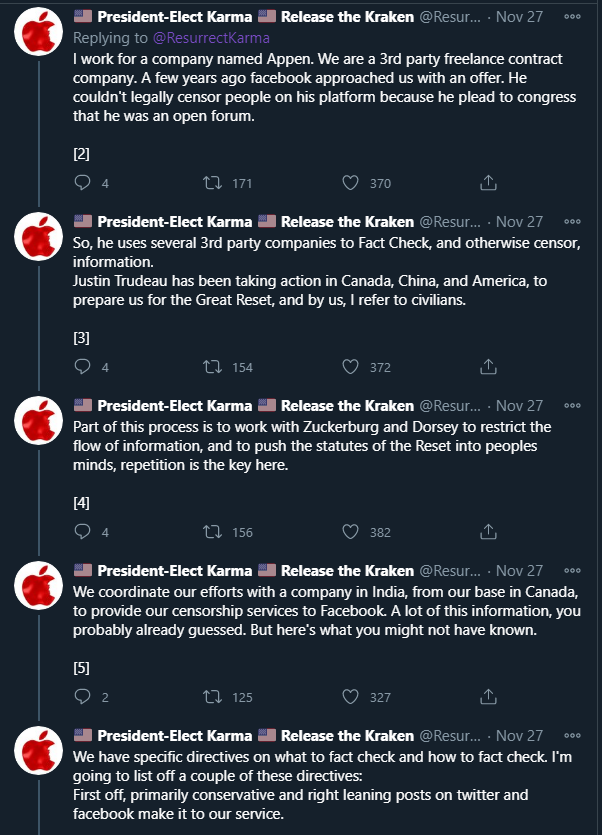Open more options on the Trudeau tweet
Image resolution: width=602 pixels, height=835 pixels.
571,221
